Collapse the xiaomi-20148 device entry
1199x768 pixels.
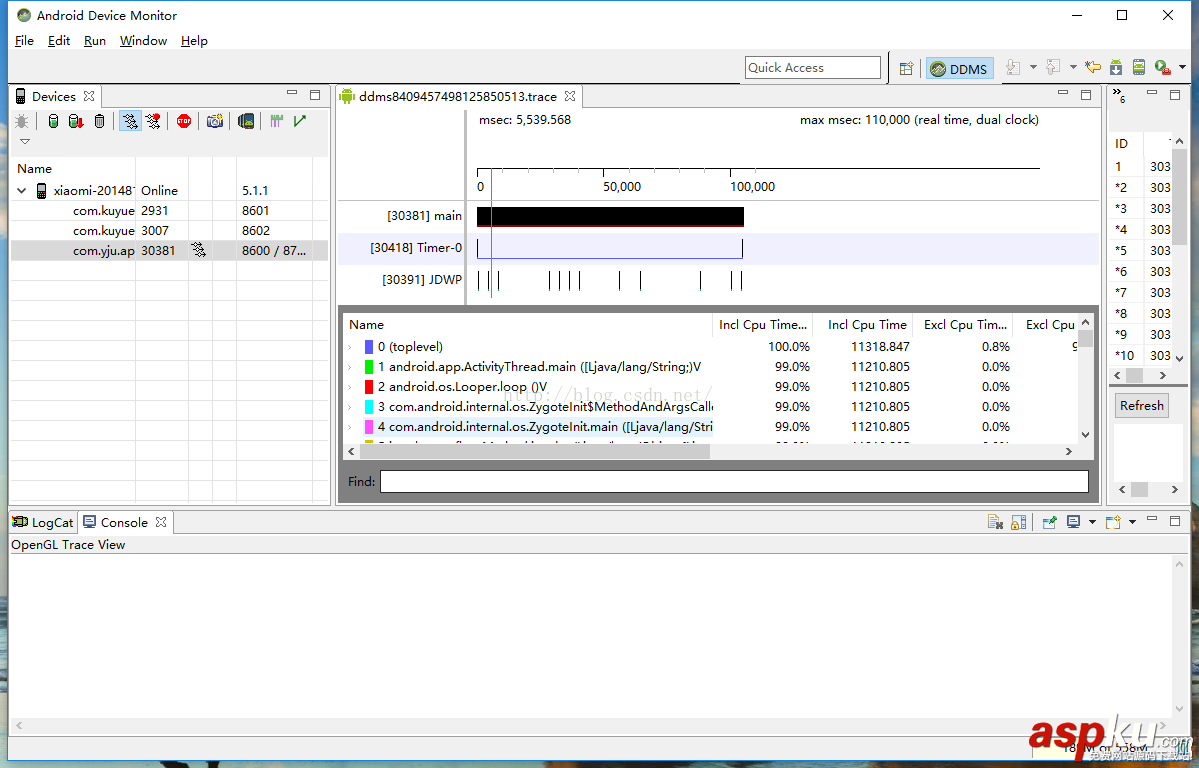[22, 190]
